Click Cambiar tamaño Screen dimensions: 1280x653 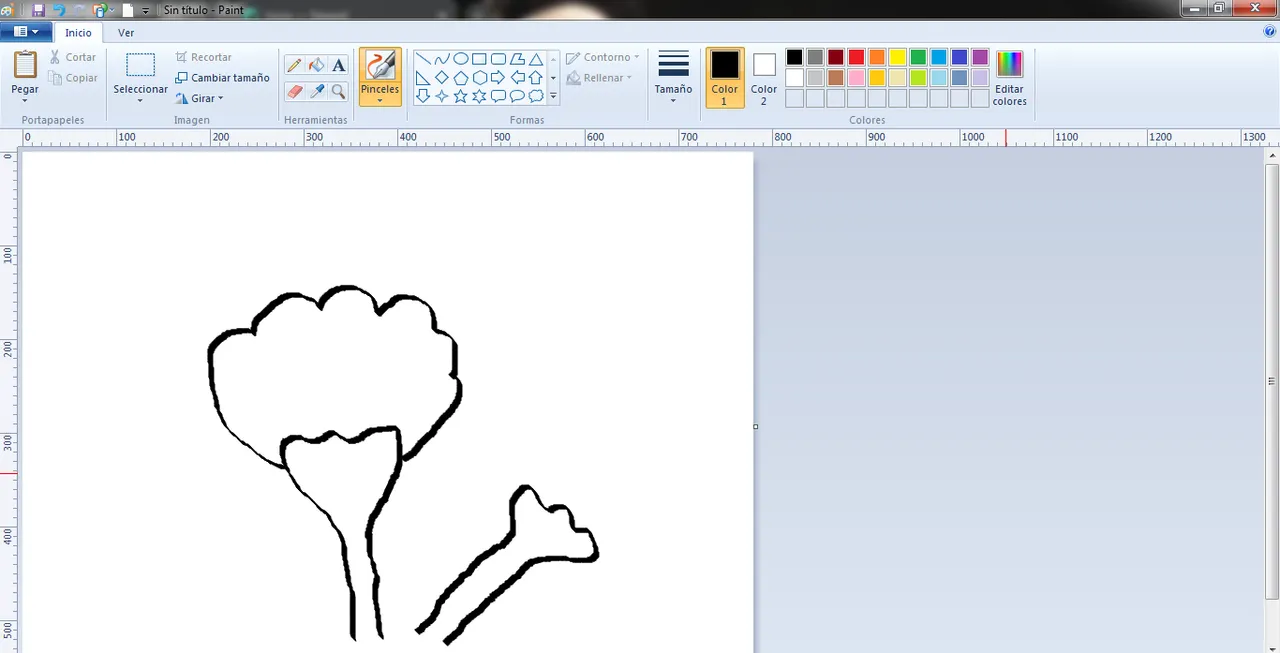222,78
